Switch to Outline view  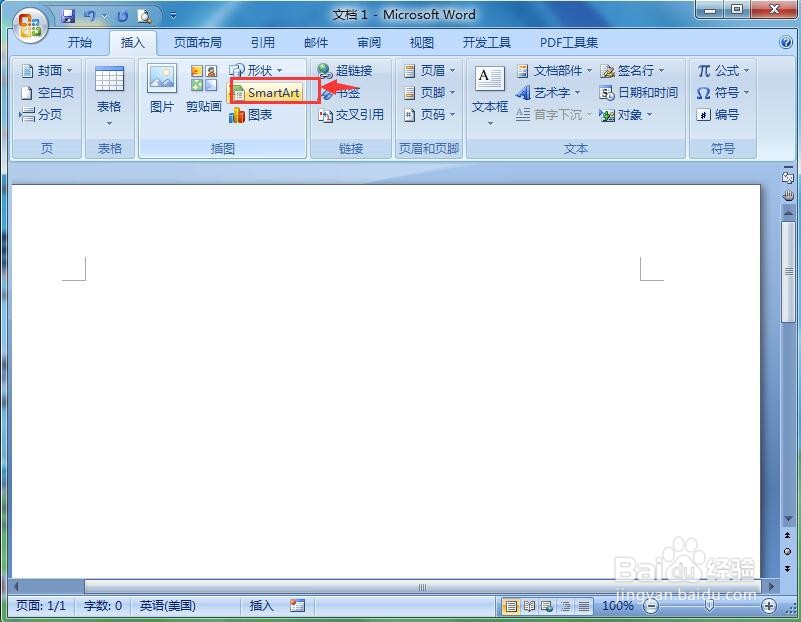pos(566,606)
